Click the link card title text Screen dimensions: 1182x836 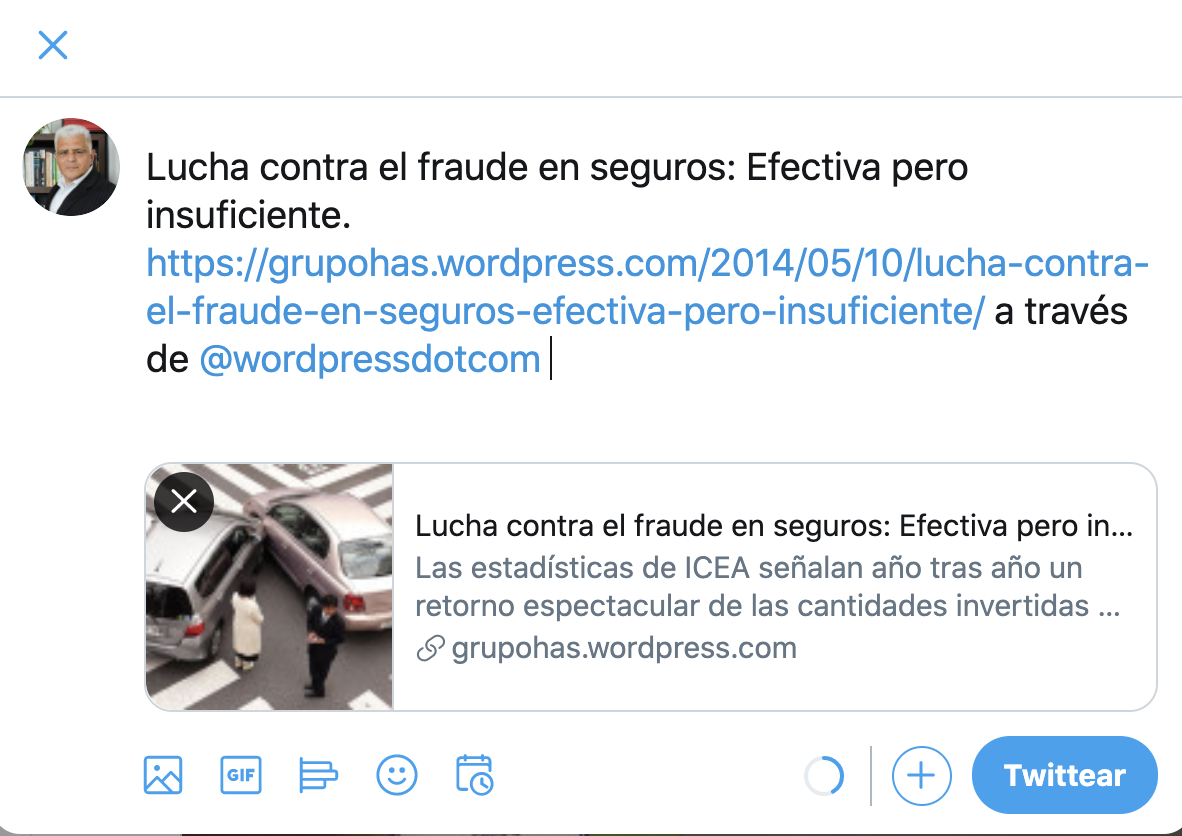click(x=773, y=526)
